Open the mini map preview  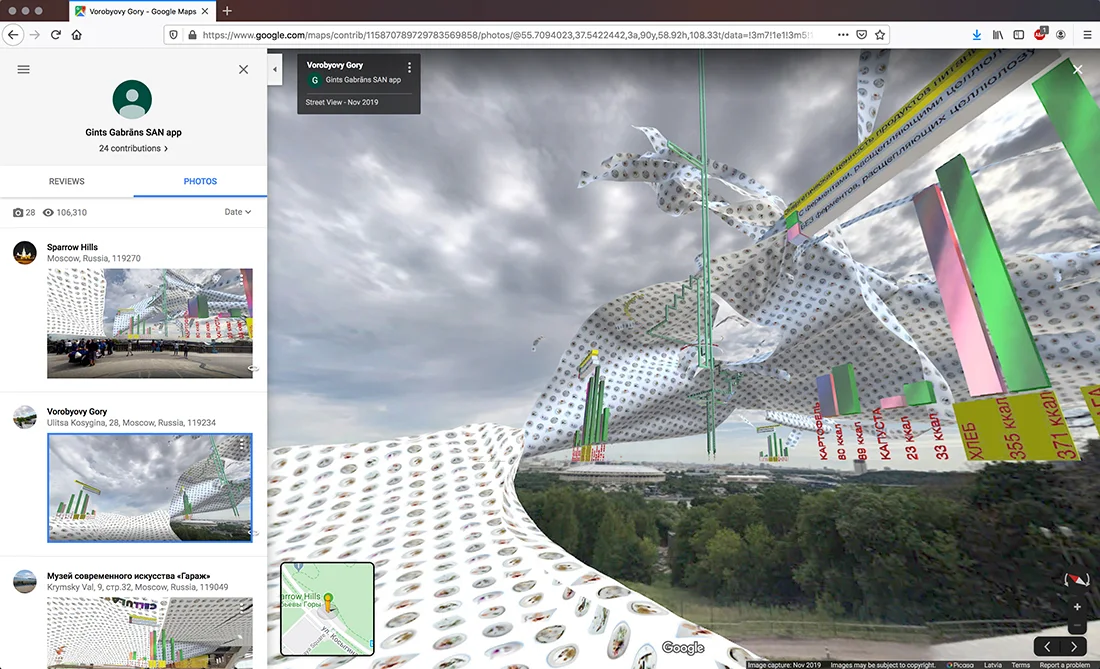pos(327,609)
